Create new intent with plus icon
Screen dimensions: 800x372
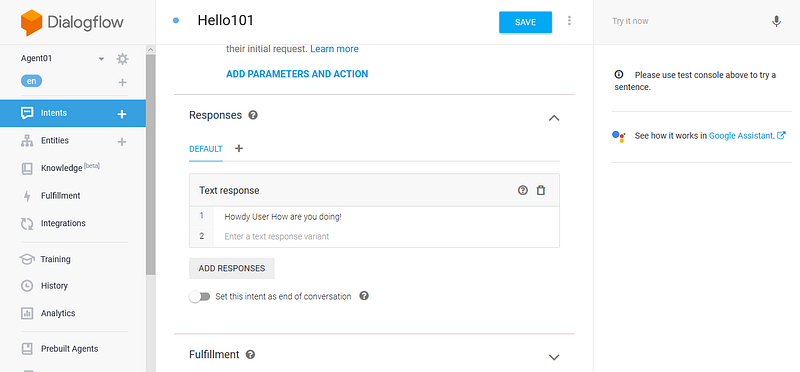(x=122, y=114)
